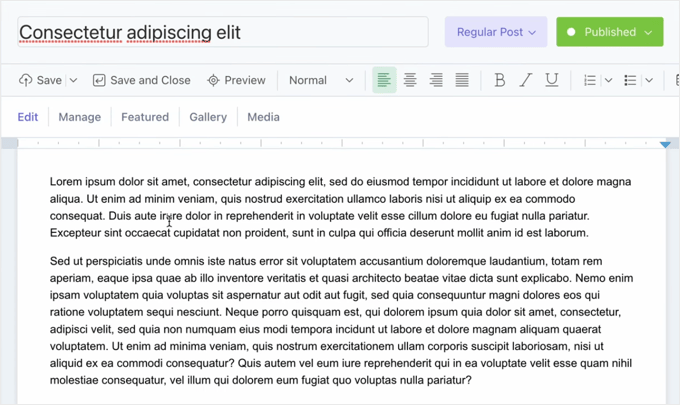The image size is (680, 405).
Task: Toggle italic formatting
Action: point(525,80)
